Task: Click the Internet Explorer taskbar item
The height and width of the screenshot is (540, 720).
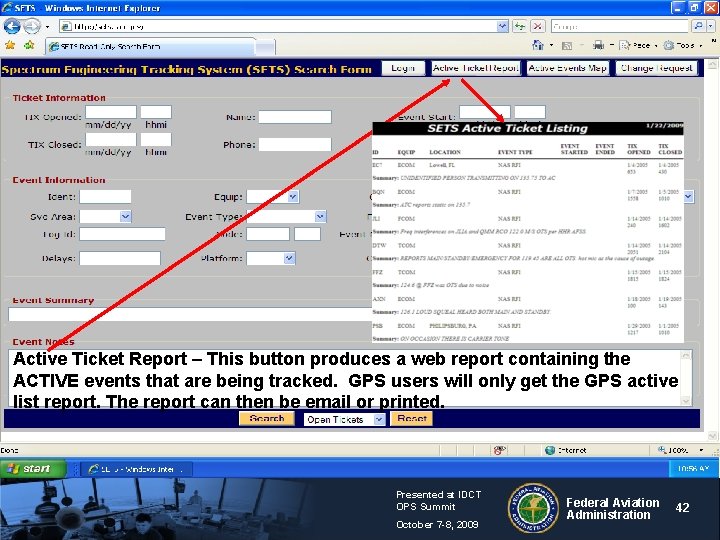Action: click(x=137, y=469)
